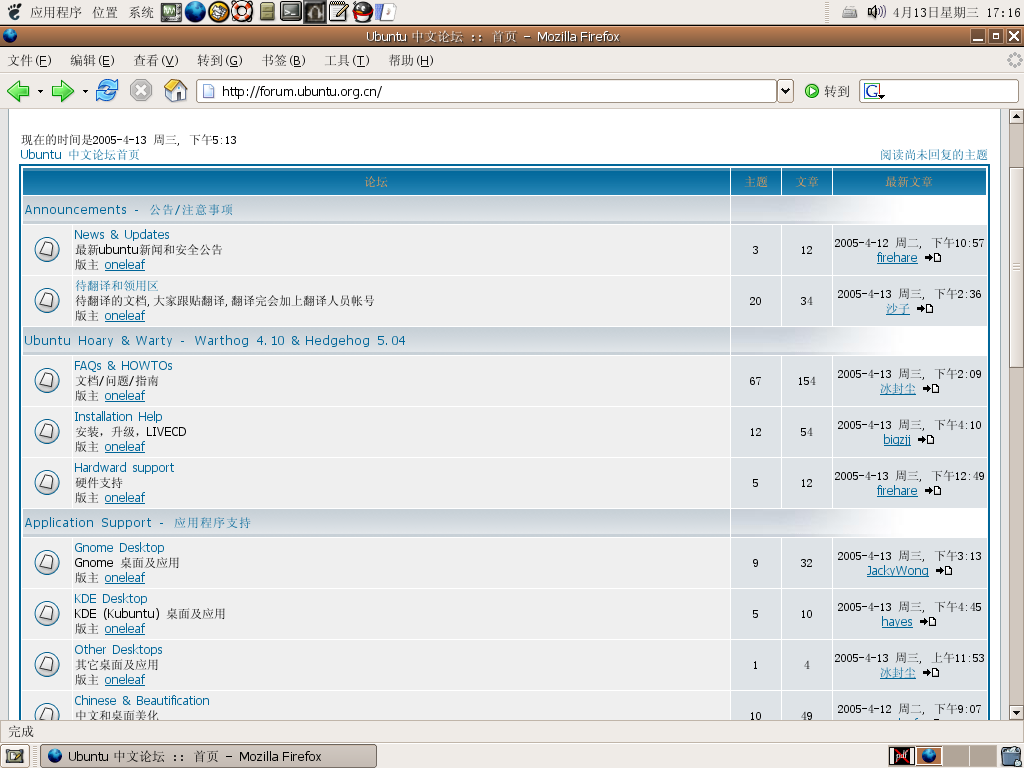Open the 文件(F) menu
Image resolution: width=1024 pixels, height=768 pixels.
(29, 61)
